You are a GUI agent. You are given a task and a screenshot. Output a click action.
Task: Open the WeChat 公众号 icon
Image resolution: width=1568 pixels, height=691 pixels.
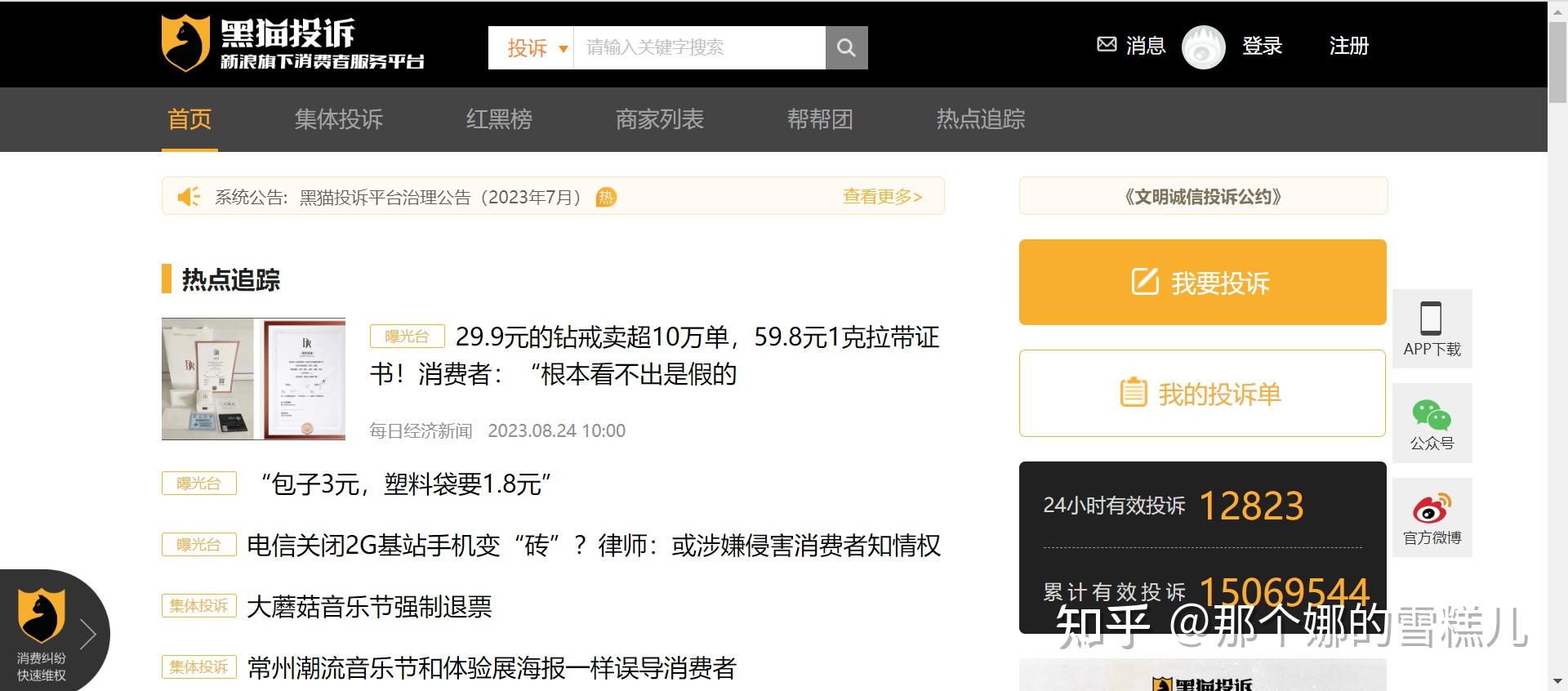(1432, 415)
